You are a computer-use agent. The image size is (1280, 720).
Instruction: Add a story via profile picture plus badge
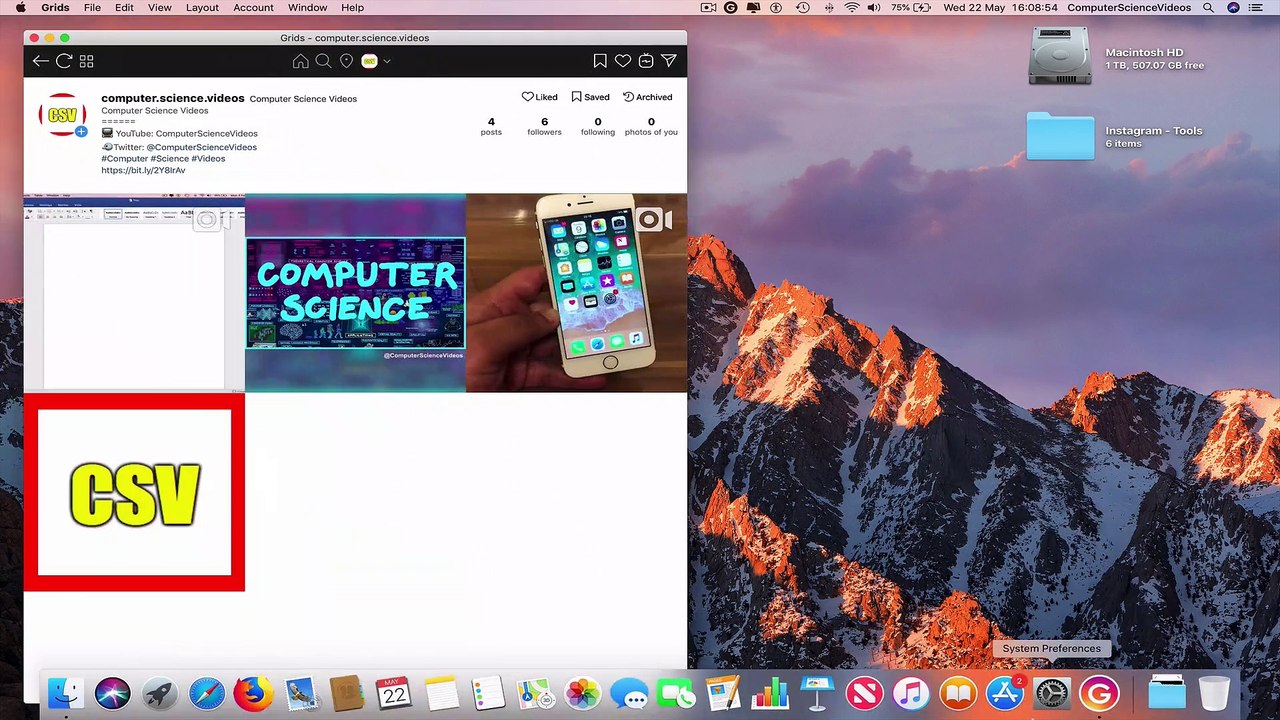tap(81, 131)
